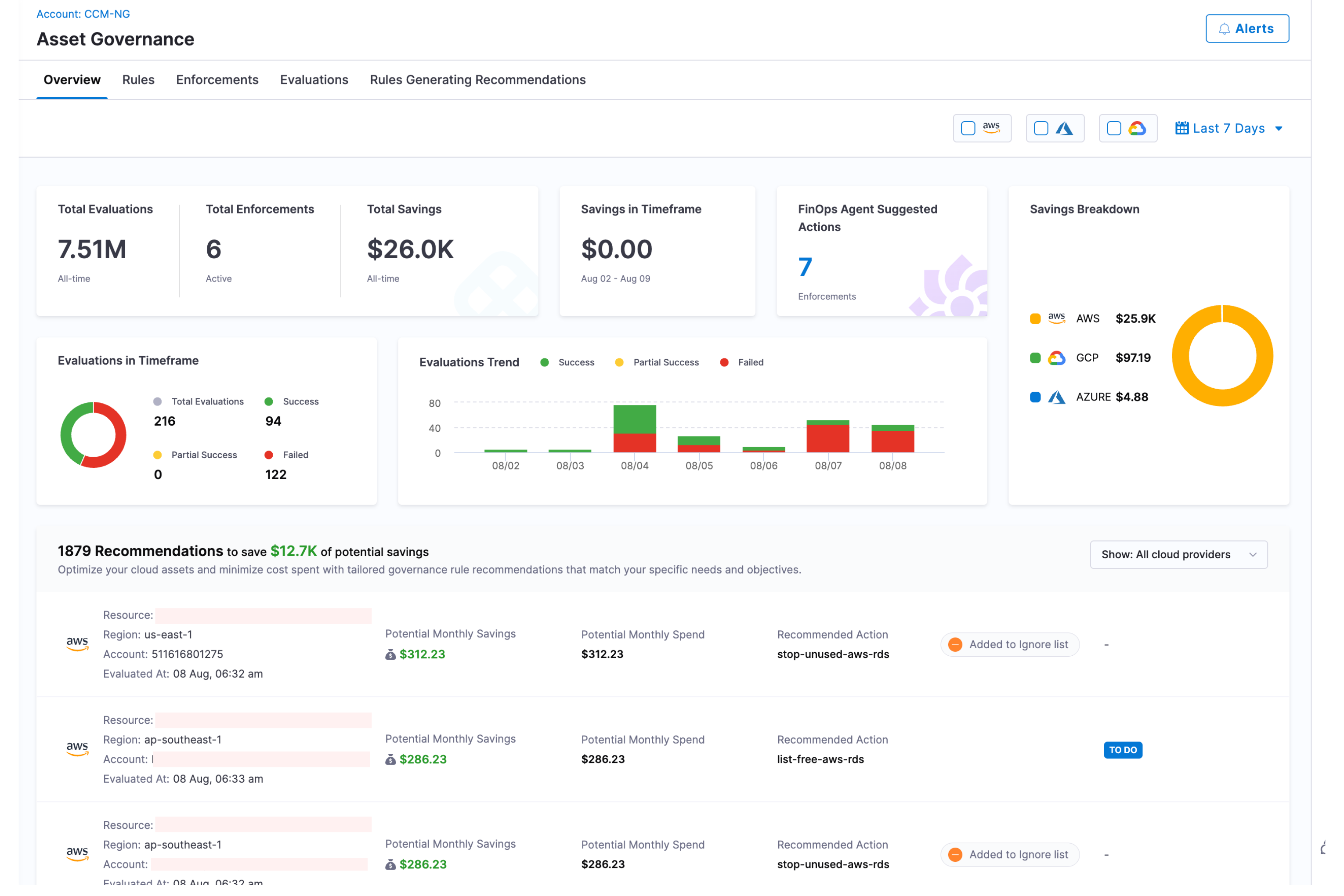Click the Account: CCM-NG link

click(83, 14)
